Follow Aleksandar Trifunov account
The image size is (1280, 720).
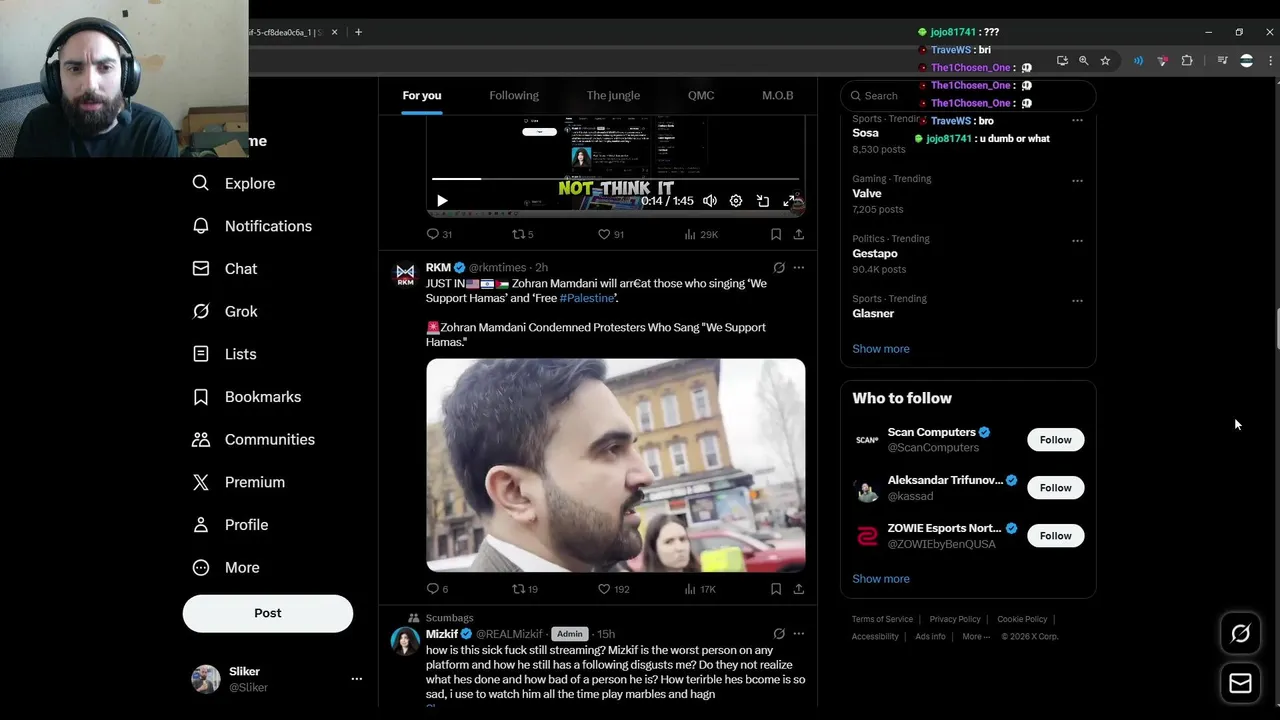1055,488
